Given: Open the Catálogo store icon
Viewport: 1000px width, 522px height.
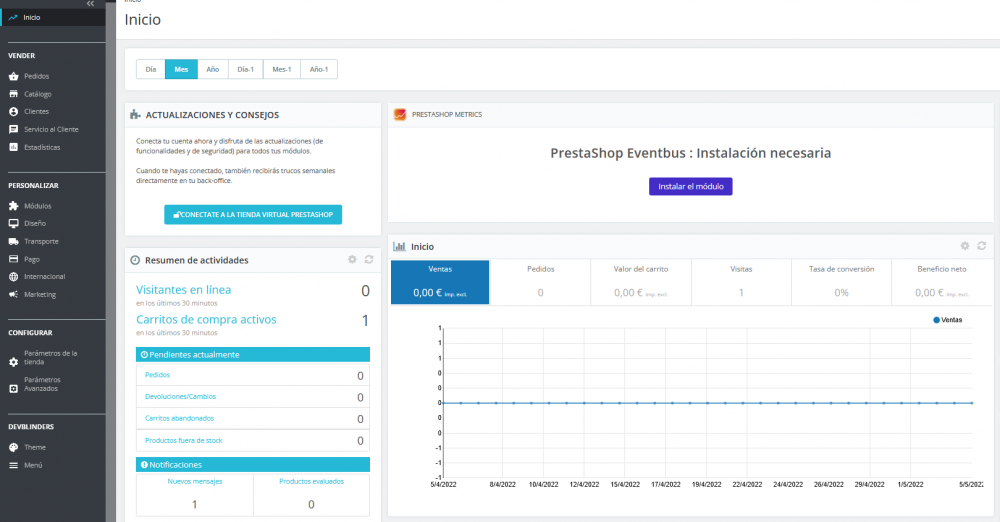Looking at the screenshot, I should [13, 94].
